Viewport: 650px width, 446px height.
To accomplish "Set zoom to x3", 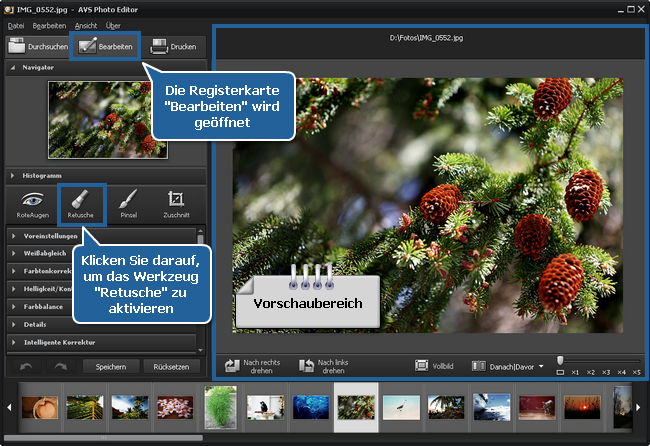I will pyautogui.click(x=606, y=372).
